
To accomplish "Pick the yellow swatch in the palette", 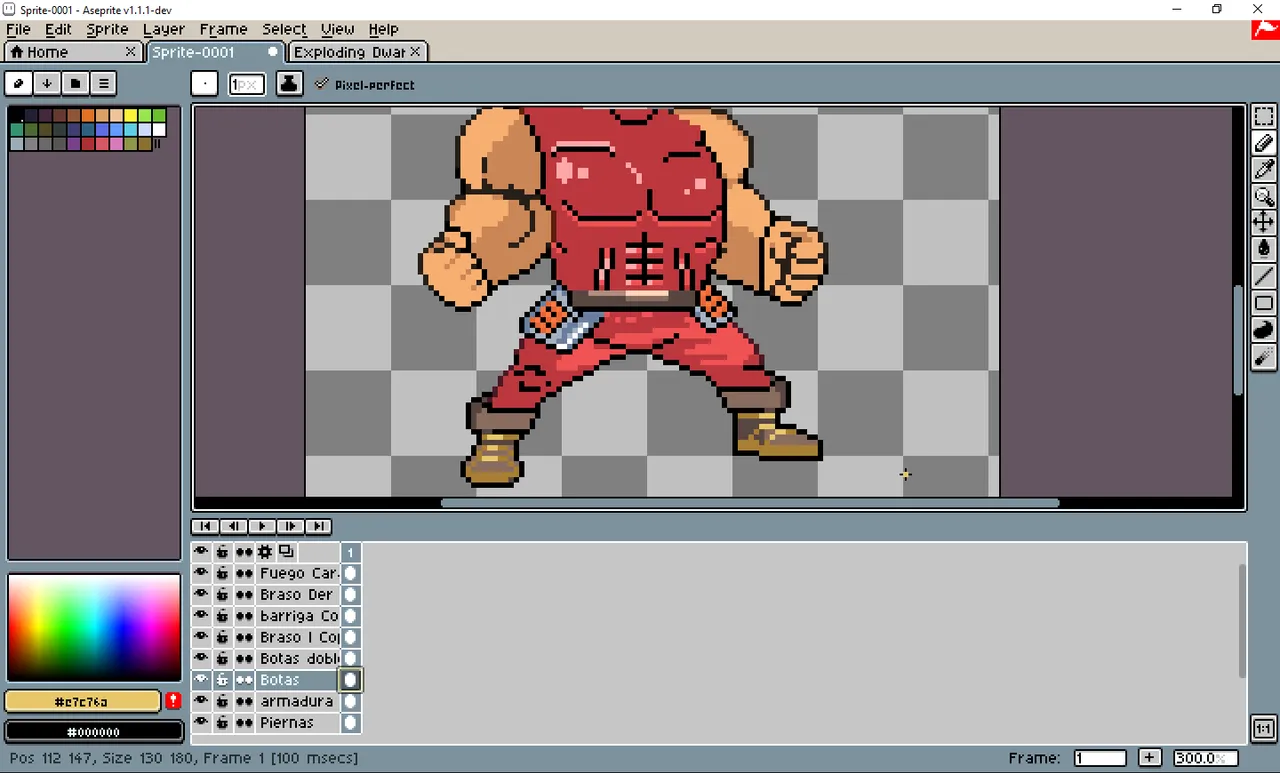I will click(x=130, y=116).
